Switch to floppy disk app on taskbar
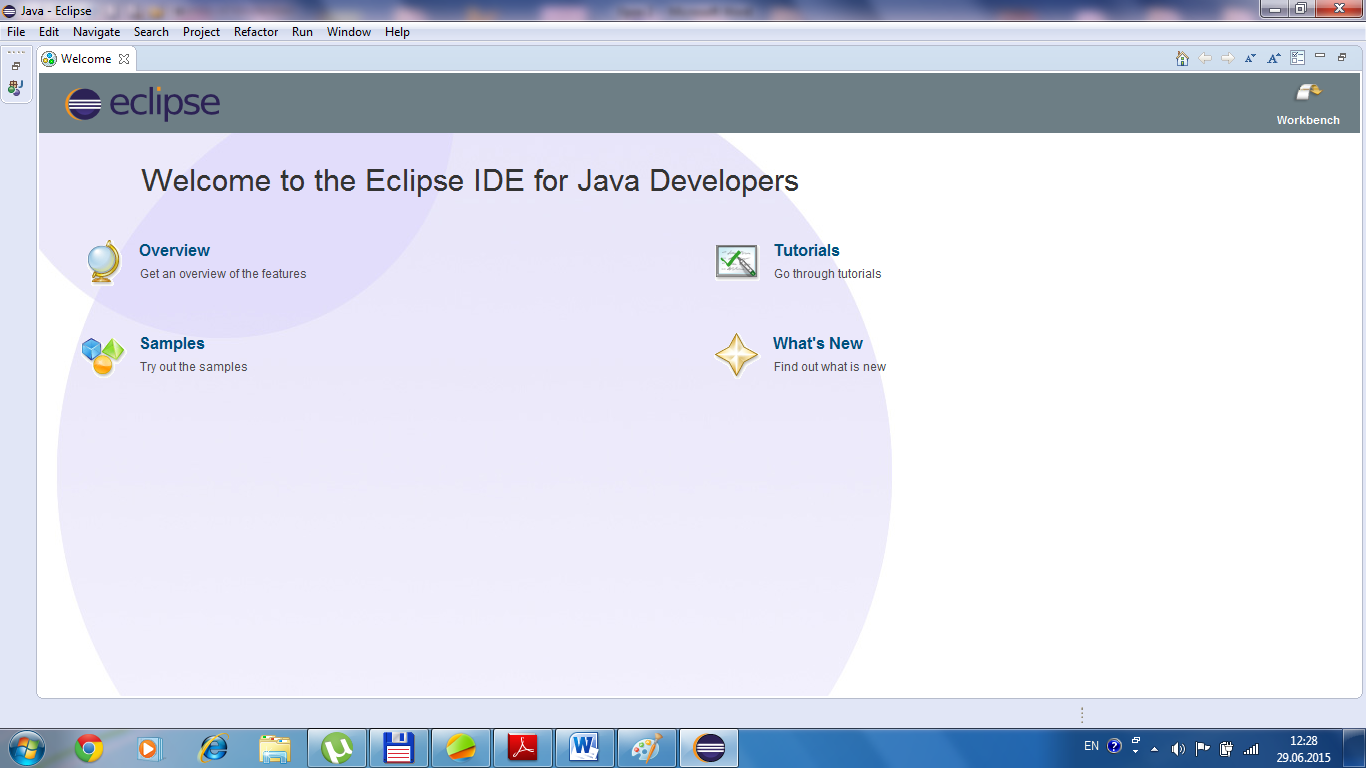This screenshot has width=1366, height=768. point(399,748)
